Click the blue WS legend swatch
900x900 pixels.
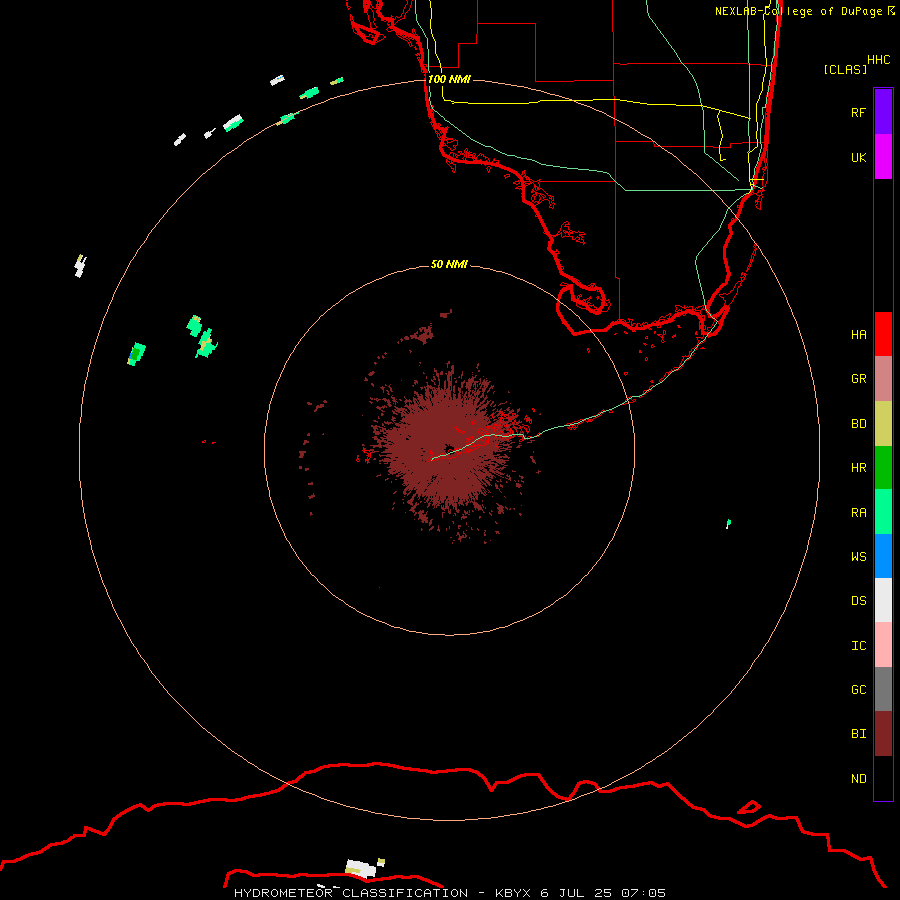pyautogui.click(x=883, y=556)
